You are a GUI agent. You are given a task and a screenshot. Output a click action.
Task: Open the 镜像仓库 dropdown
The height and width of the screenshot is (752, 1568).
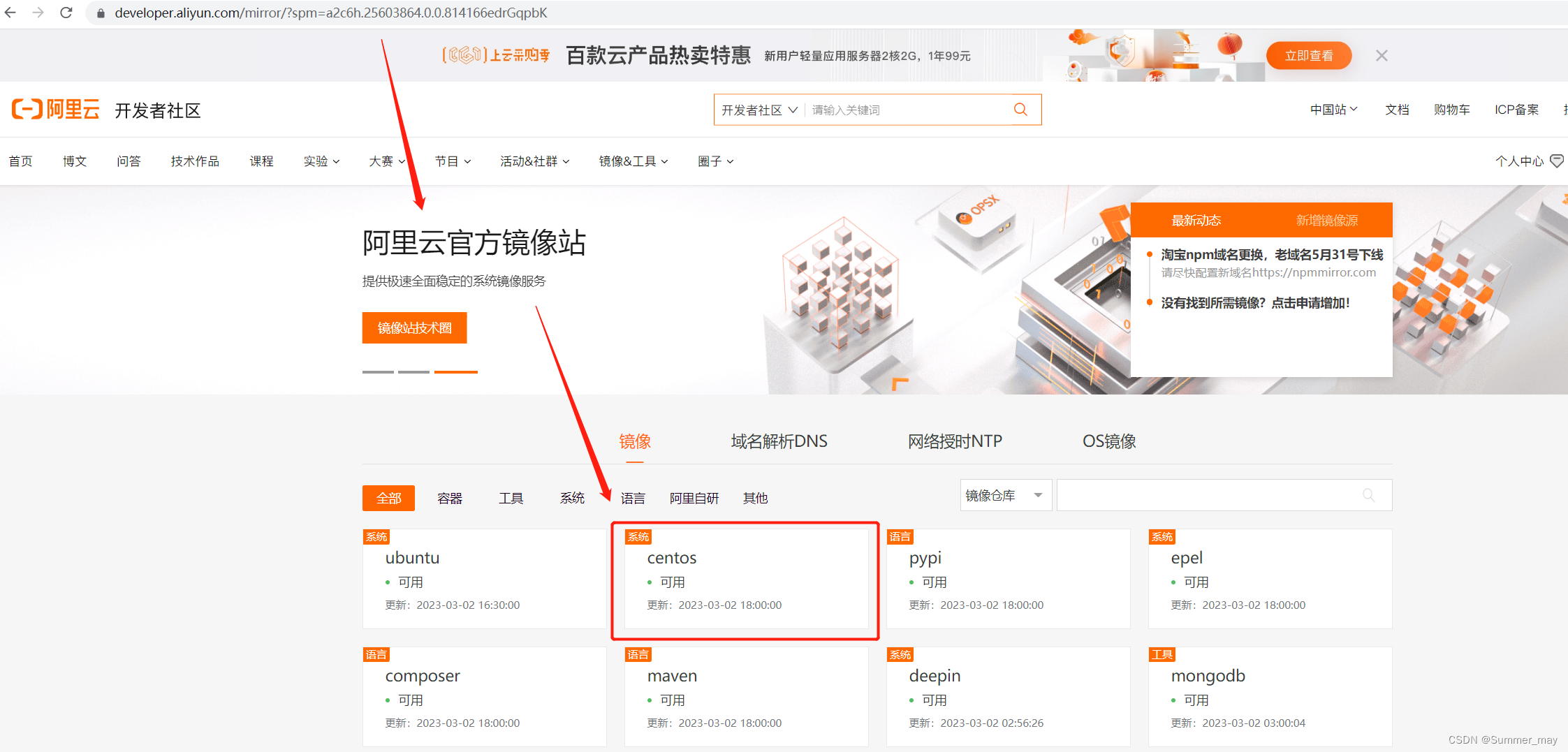click(1006, 495)
